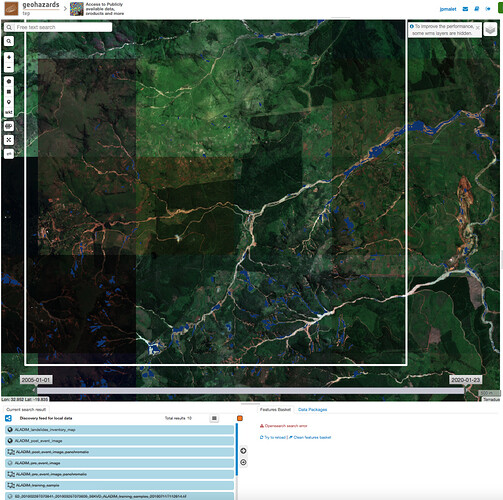Expand ALADIM_post_event_image_panchromatic result entry
Image resolution: width=503 pixels, height=500 pixels.
point(119,452)
